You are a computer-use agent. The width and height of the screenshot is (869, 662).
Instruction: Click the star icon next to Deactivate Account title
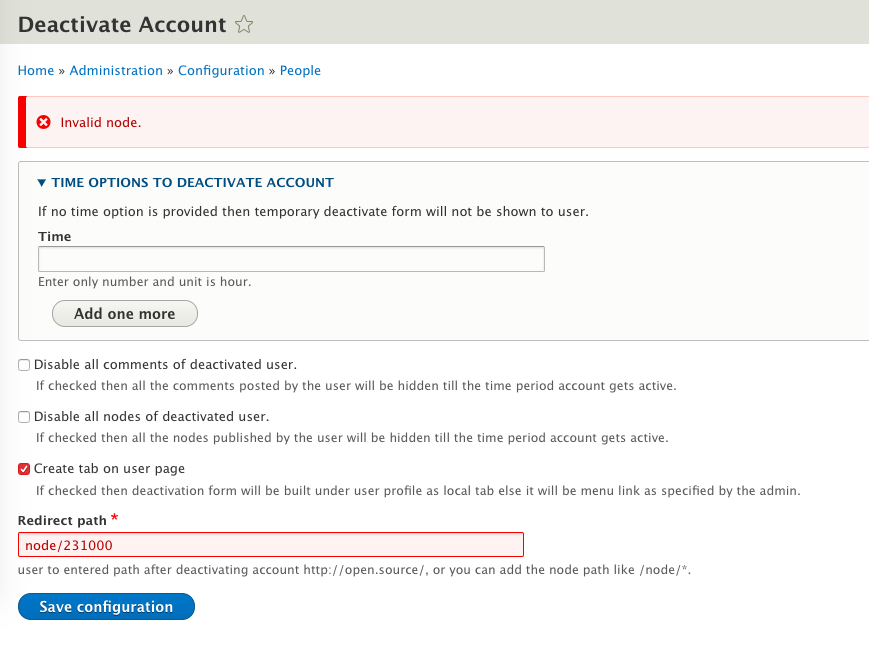tap(243, 24)
